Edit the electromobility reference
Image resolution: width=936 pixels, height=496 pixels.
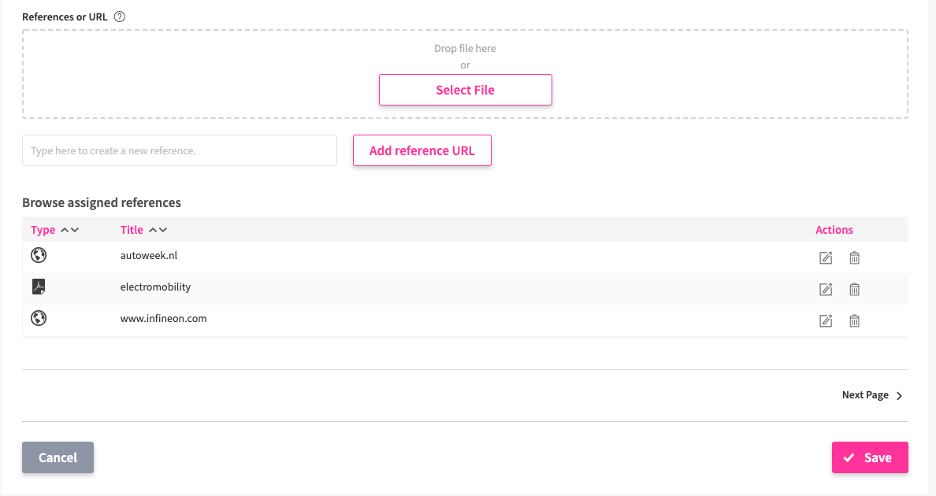coord(826,290)
